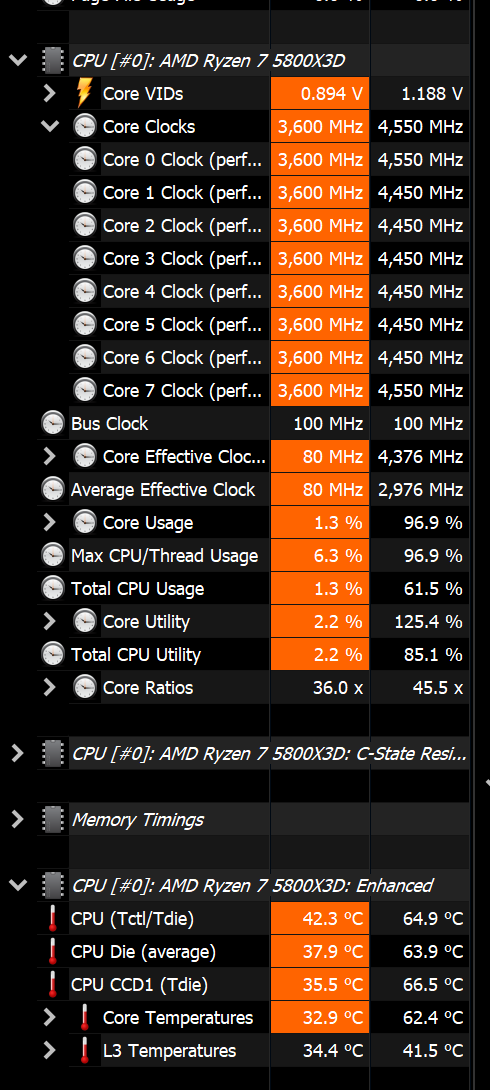
Task: Expand the Core VIDs entry
Action: point(49,94)
